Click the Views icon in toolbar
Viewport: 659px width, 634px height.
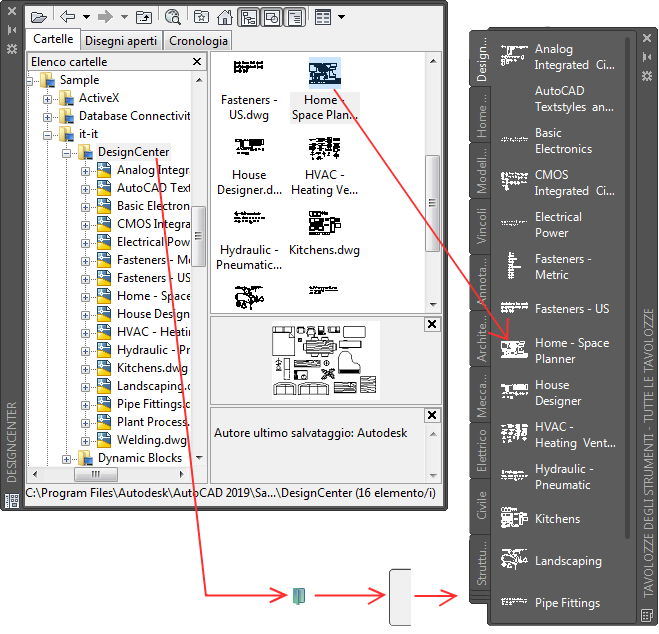pos(323,17)
